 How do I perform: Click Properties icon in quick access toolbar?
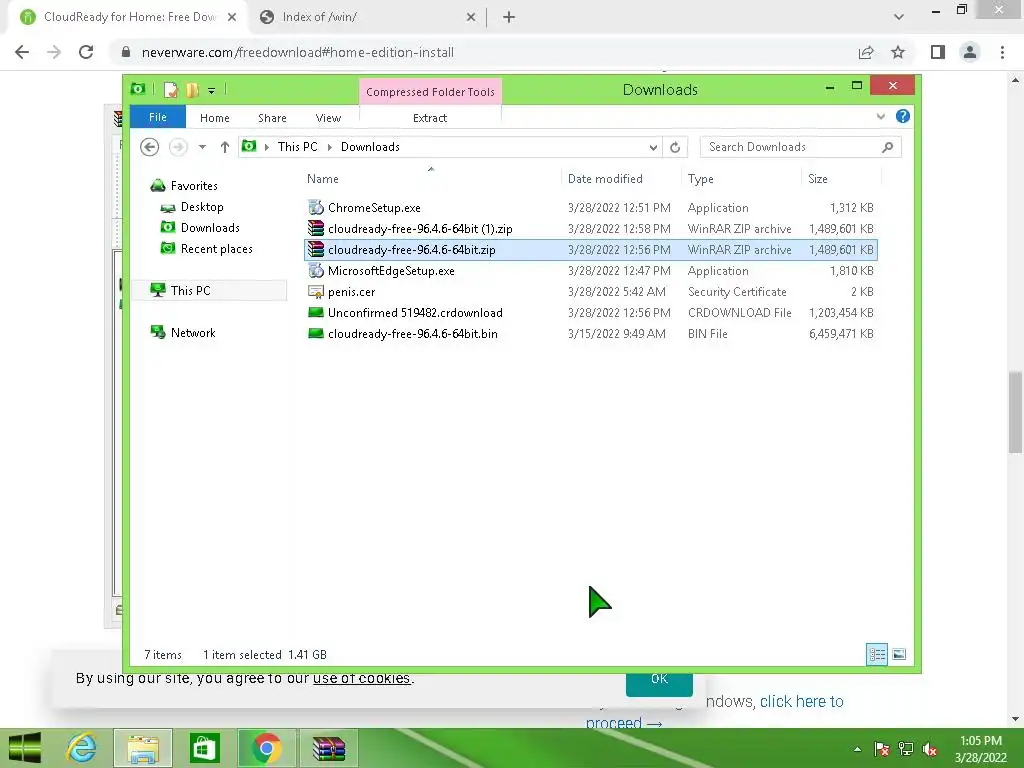tap(170, 90)
